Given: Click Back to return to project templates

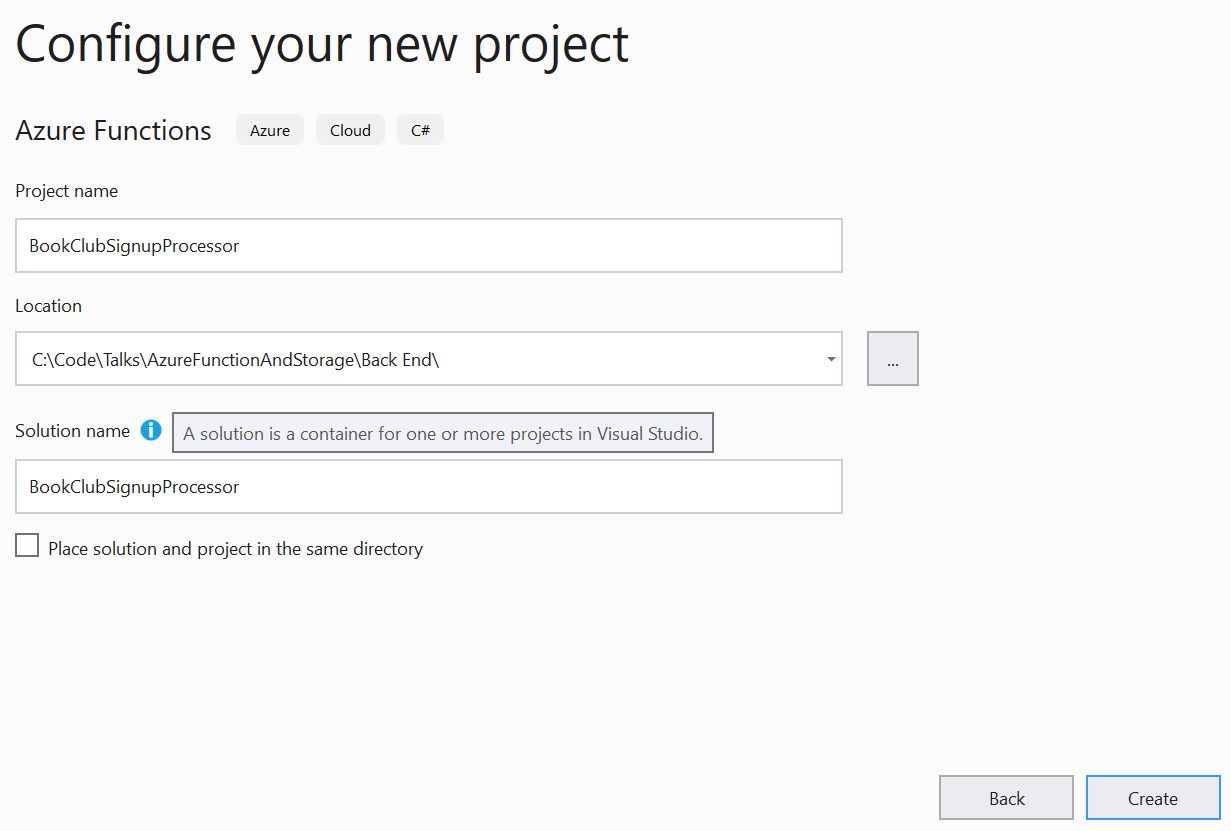Looking at the screenshot, I should [x=1005, y=797].
